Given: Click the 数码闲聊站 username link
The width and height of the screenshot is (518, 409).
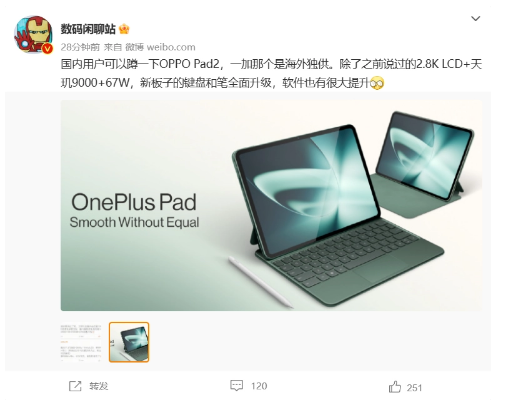Looking at the screenshot, I should (88, 29).
